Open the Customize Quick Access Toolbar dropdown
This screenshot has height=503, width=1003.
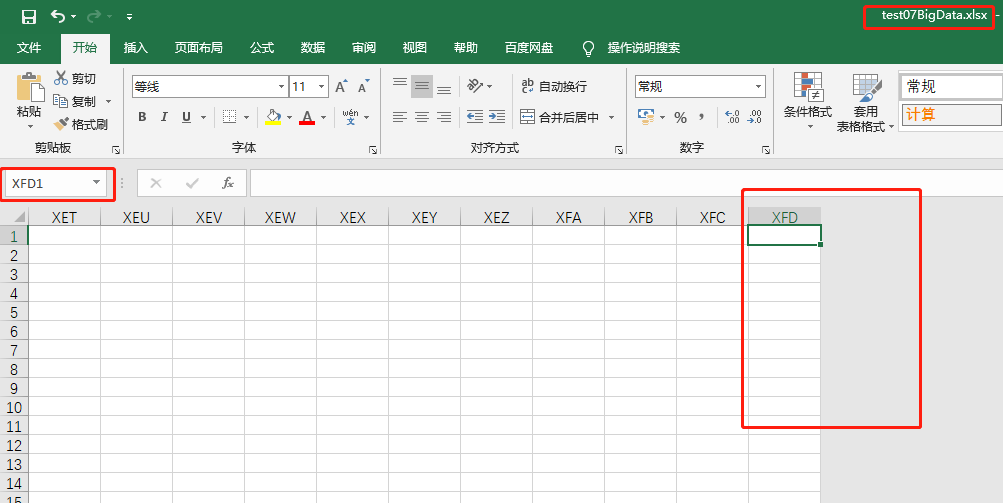pyautogui.click(x=129, y=17)
